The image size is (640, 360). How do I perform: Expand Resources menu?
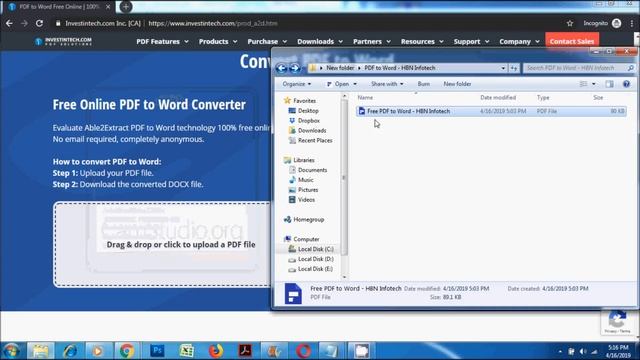tap(422, 42)
